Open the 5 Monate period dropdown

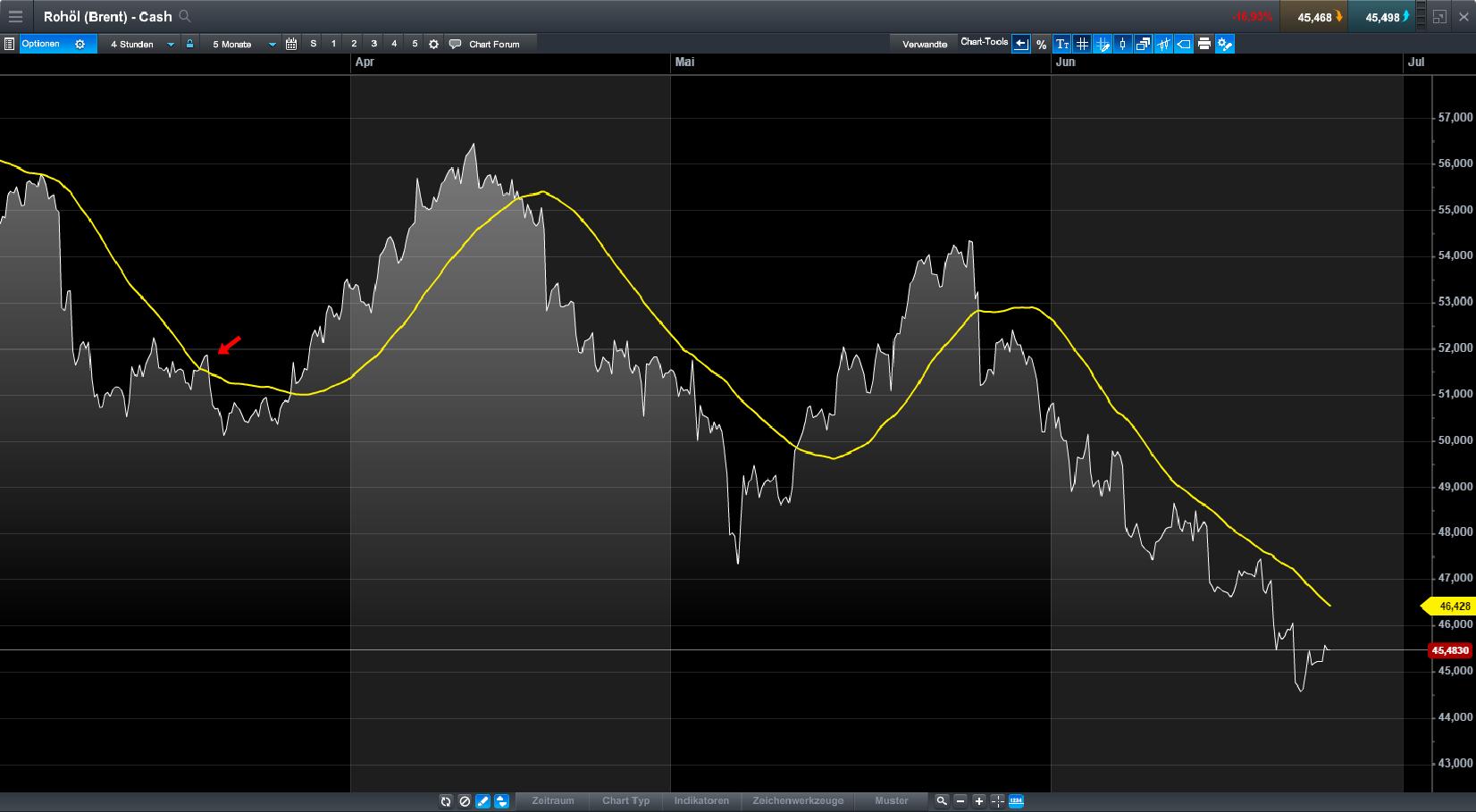239,43
